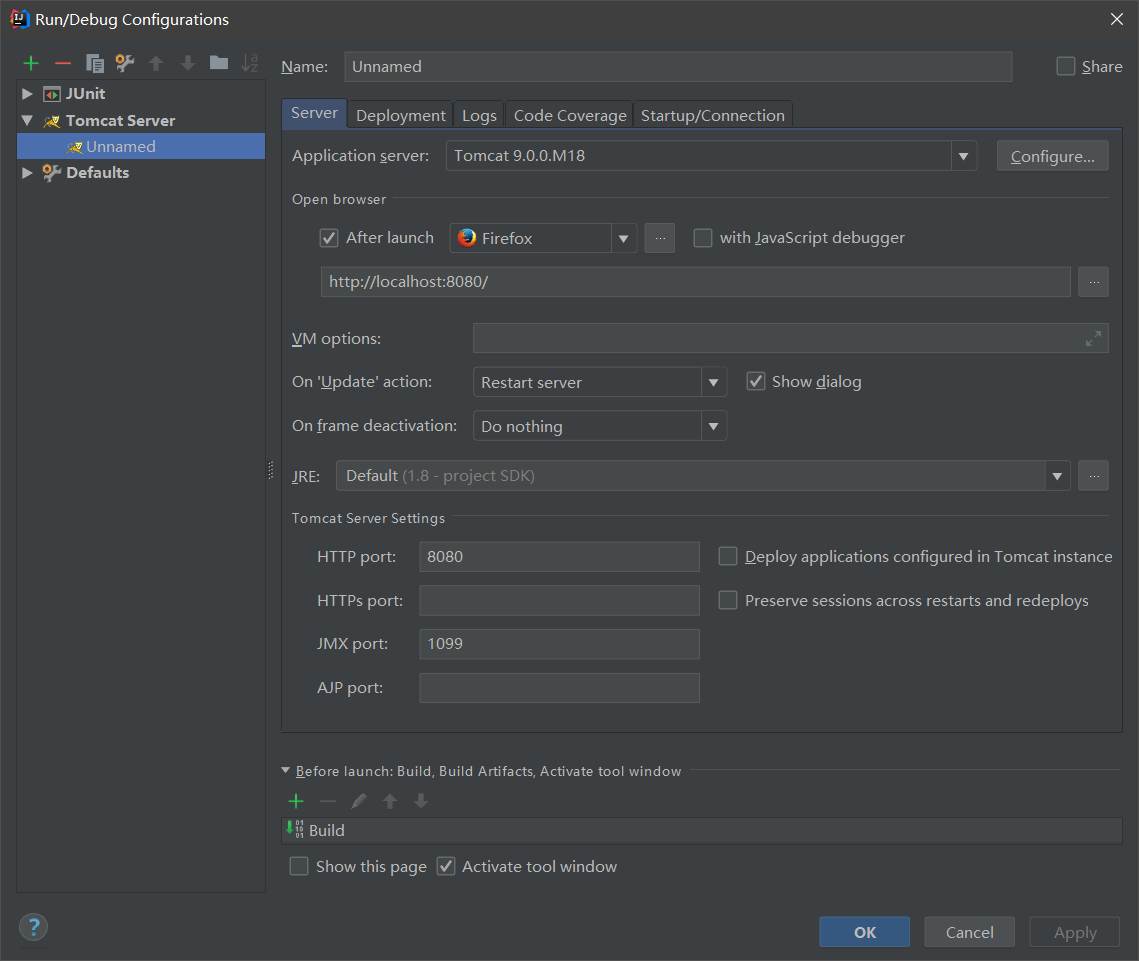This screenshot has height=961, width=1139.
Task: Click the browse button beside the JRE field
Action: (x=1093, y=476)
